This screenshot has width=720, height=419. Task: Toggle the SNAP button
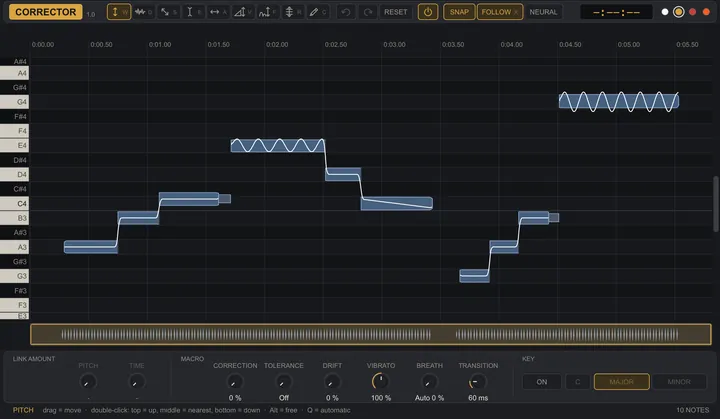[459, 12]
